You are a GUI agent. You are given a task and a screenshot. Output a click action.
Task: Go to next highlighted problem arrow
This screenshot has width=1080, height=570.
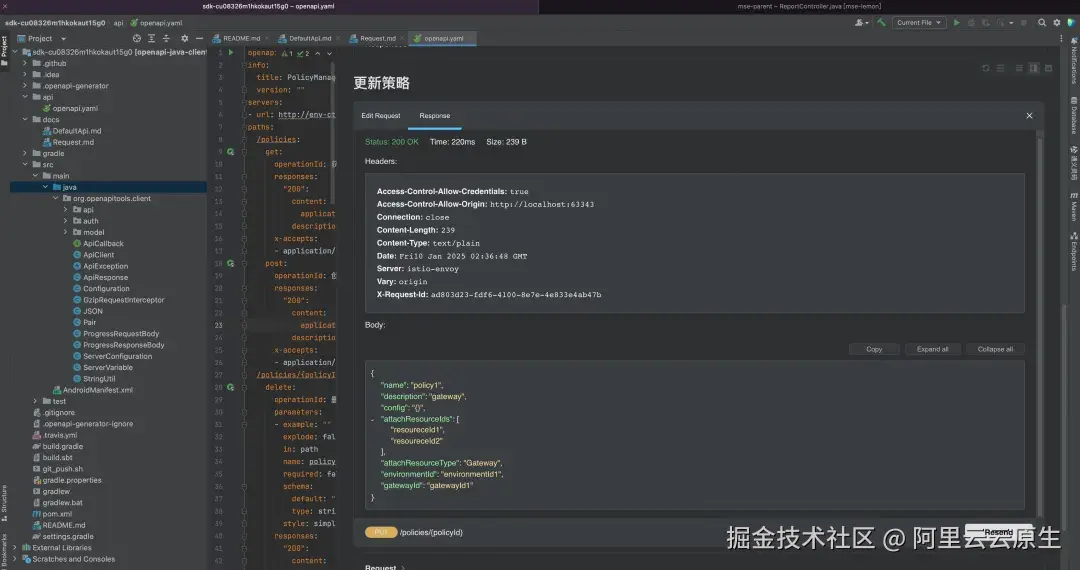point(329,53)
